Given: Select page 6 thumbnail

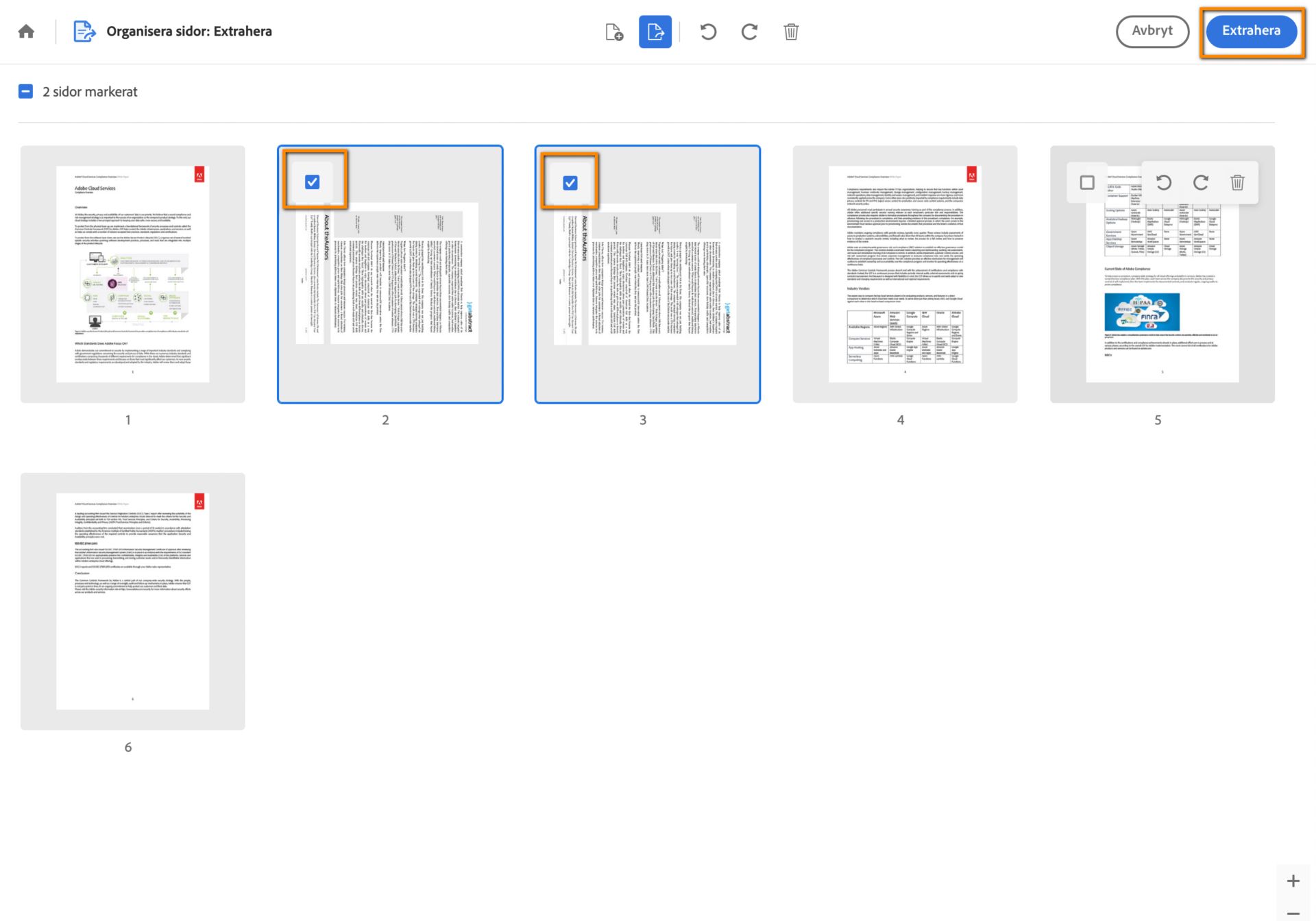Looking at the screenshot, I should (132, 601).
